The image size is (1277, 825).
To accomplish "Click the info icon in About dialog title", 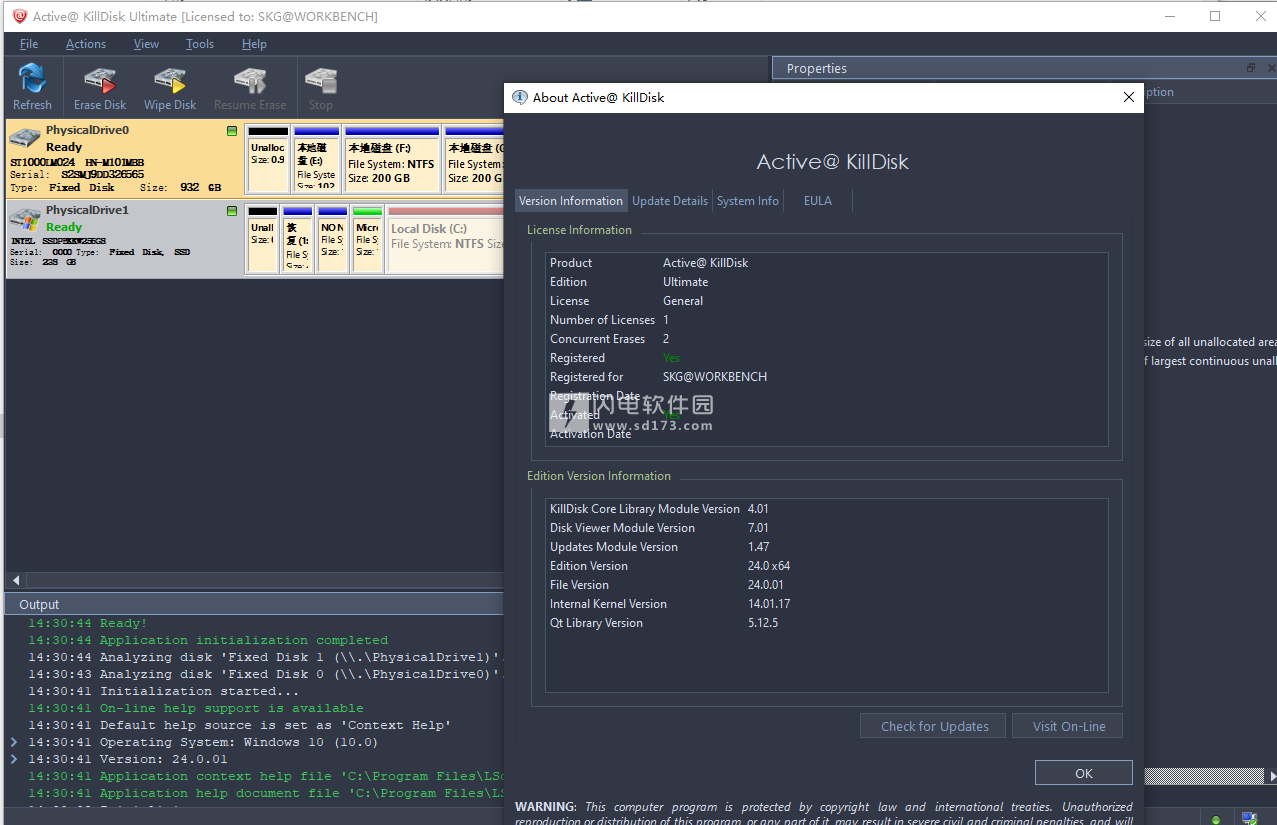I will (x=520, y=97).
